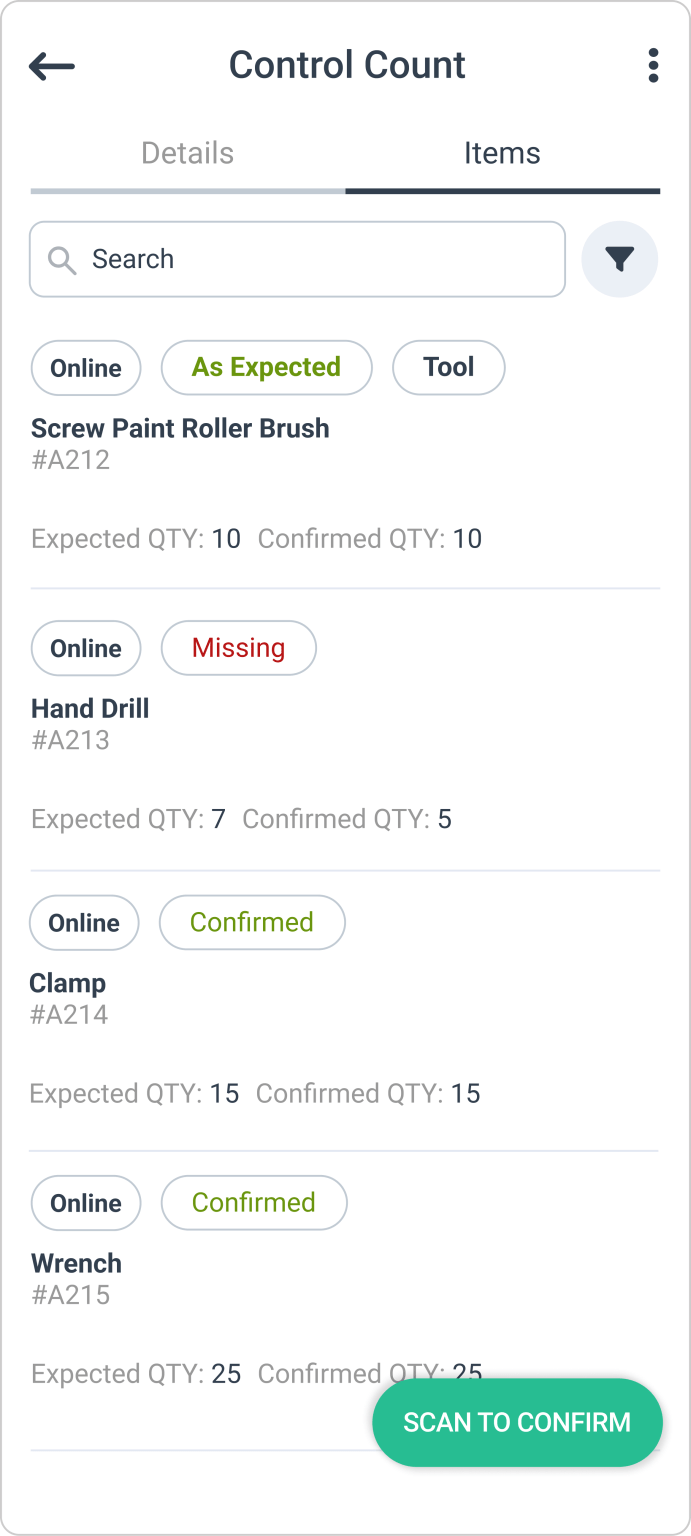Image resolution: width=691 pixels, height=1536 pixels.
Task: Tap the back arrow icon
Action: pyautogui.click(x=52, y=66)
